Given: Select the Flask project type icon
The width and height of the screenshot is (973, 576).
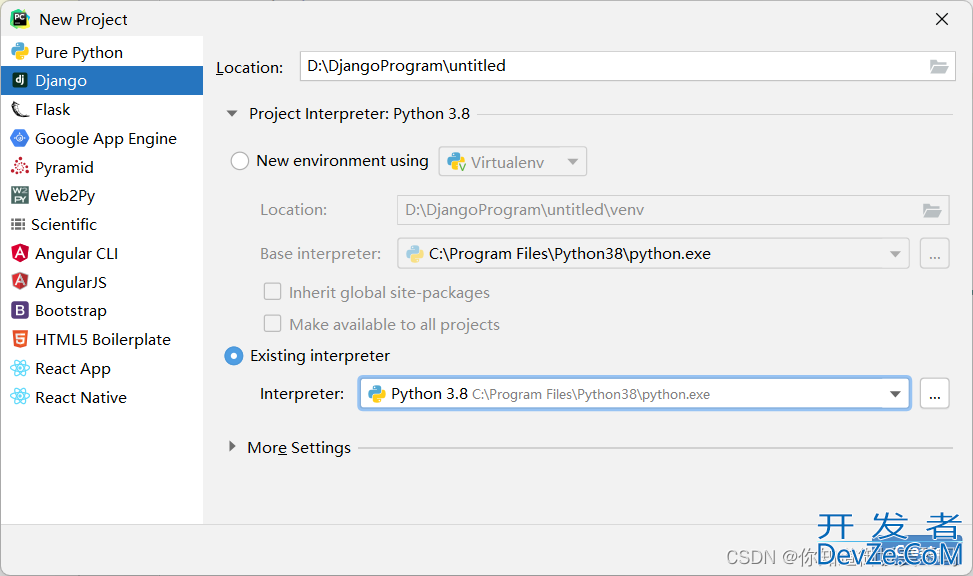Looking at the screenshot, I should tap(20, 110).
